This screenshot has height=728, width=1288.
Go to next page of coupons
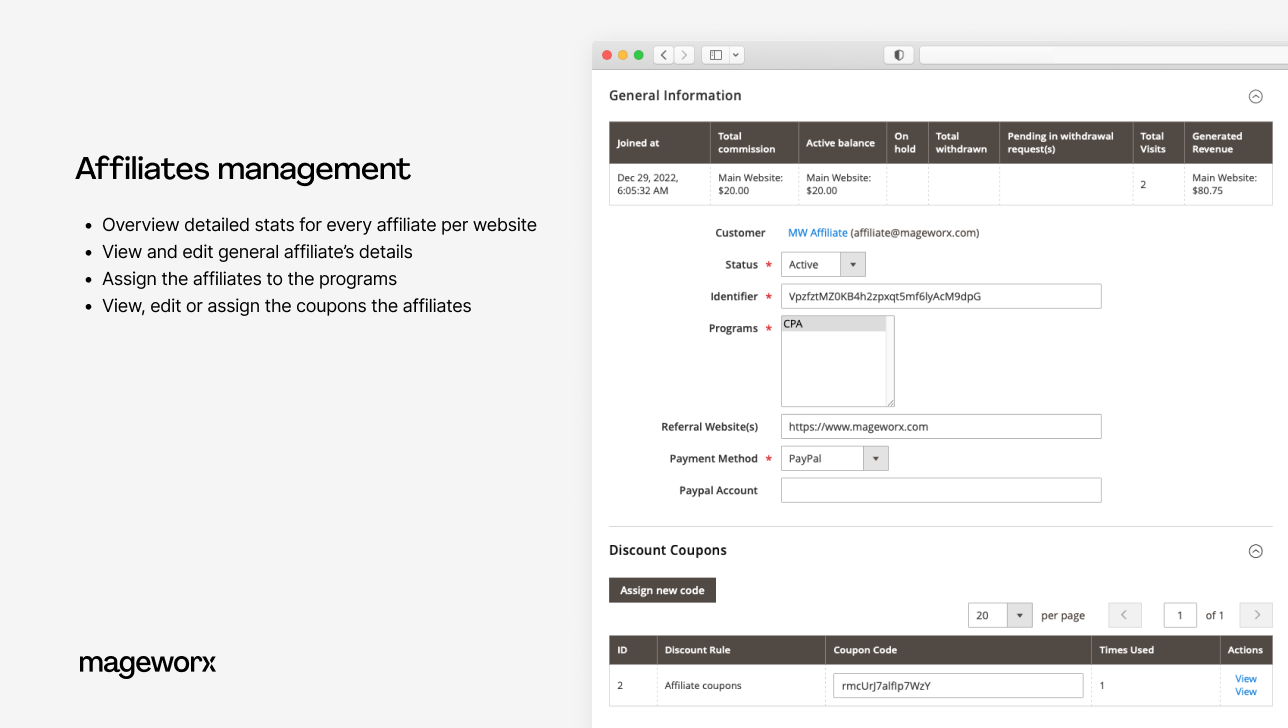click(1256, 615)
